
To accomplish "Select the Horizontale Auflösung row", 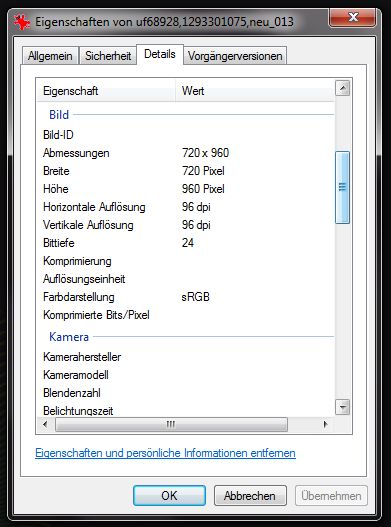I will point(185,207).
